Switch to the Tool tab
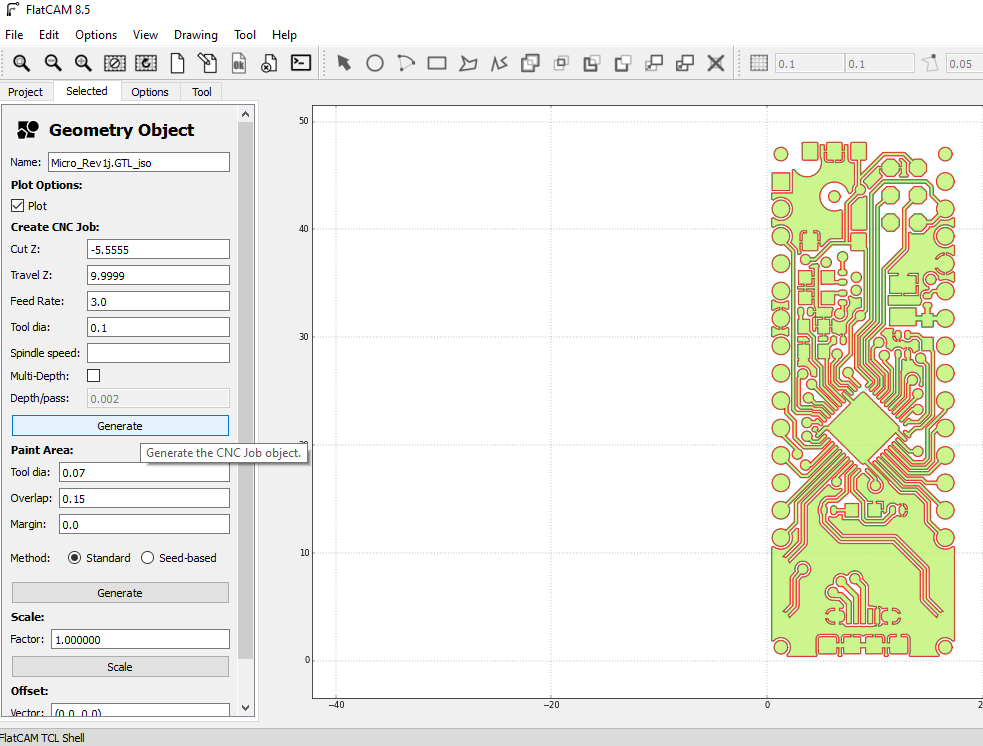Image resolution: width=983 pixels, height=746 pixels. point(201,92)
